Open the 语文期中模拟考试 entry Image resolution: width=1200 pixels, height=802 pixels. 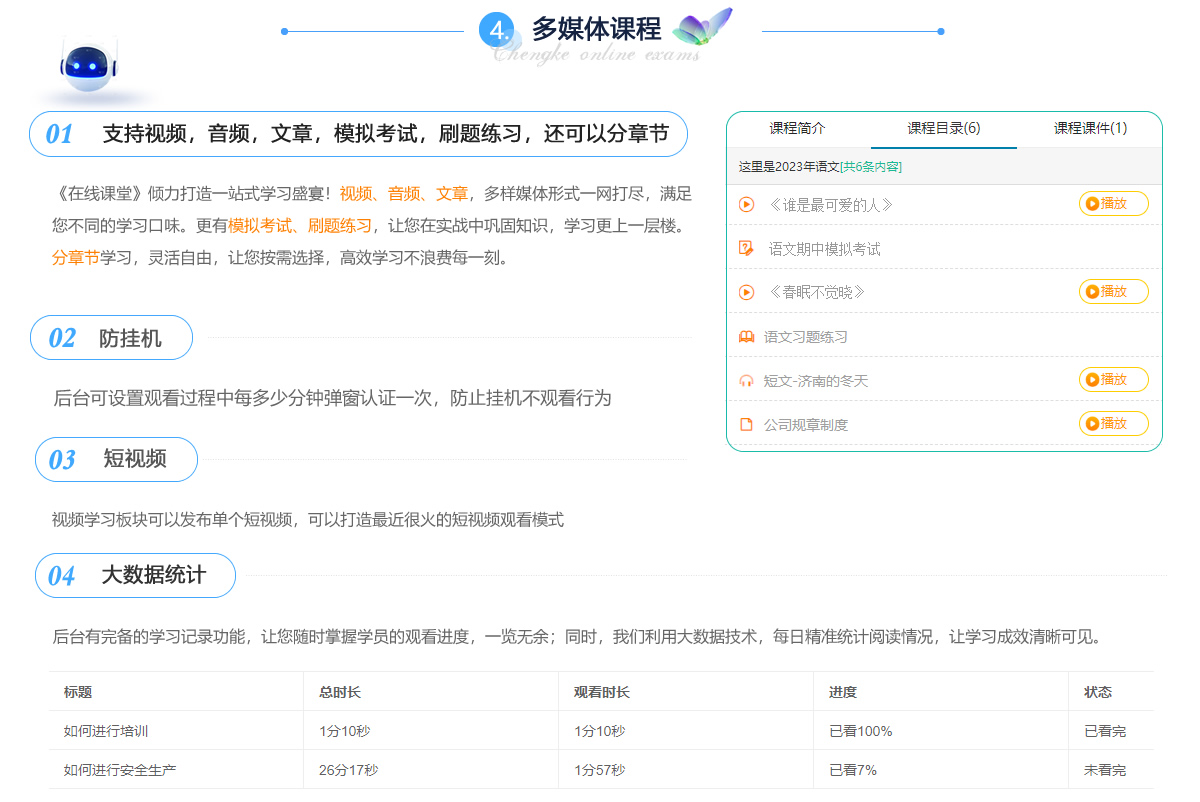tap(824, 249)
